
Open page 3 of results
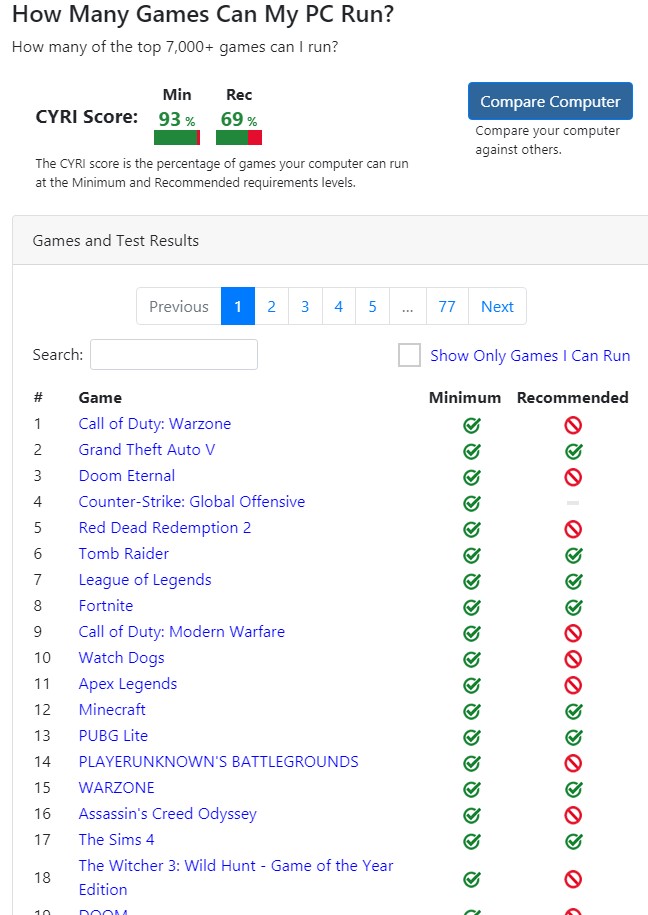pyautogui.click(x=305, y=306)
